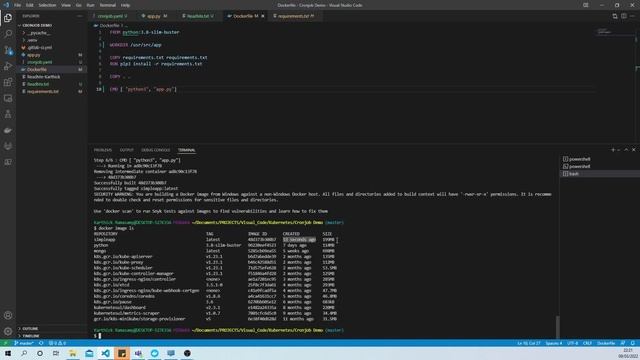The width and height of the screenshot is (640, 360).
Task: Click the green remote window indicator
Action: pyautogui.click(x=5, y=343)
